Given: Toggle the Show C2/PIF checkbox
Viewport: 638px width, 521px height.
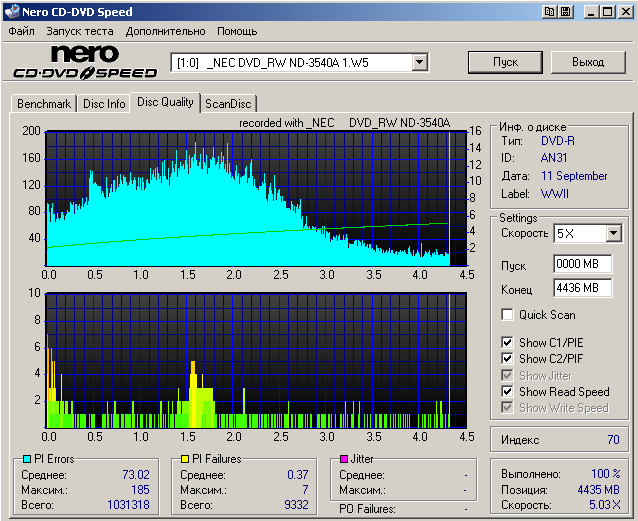Looking at the screenshot, I should pos(508,359).
